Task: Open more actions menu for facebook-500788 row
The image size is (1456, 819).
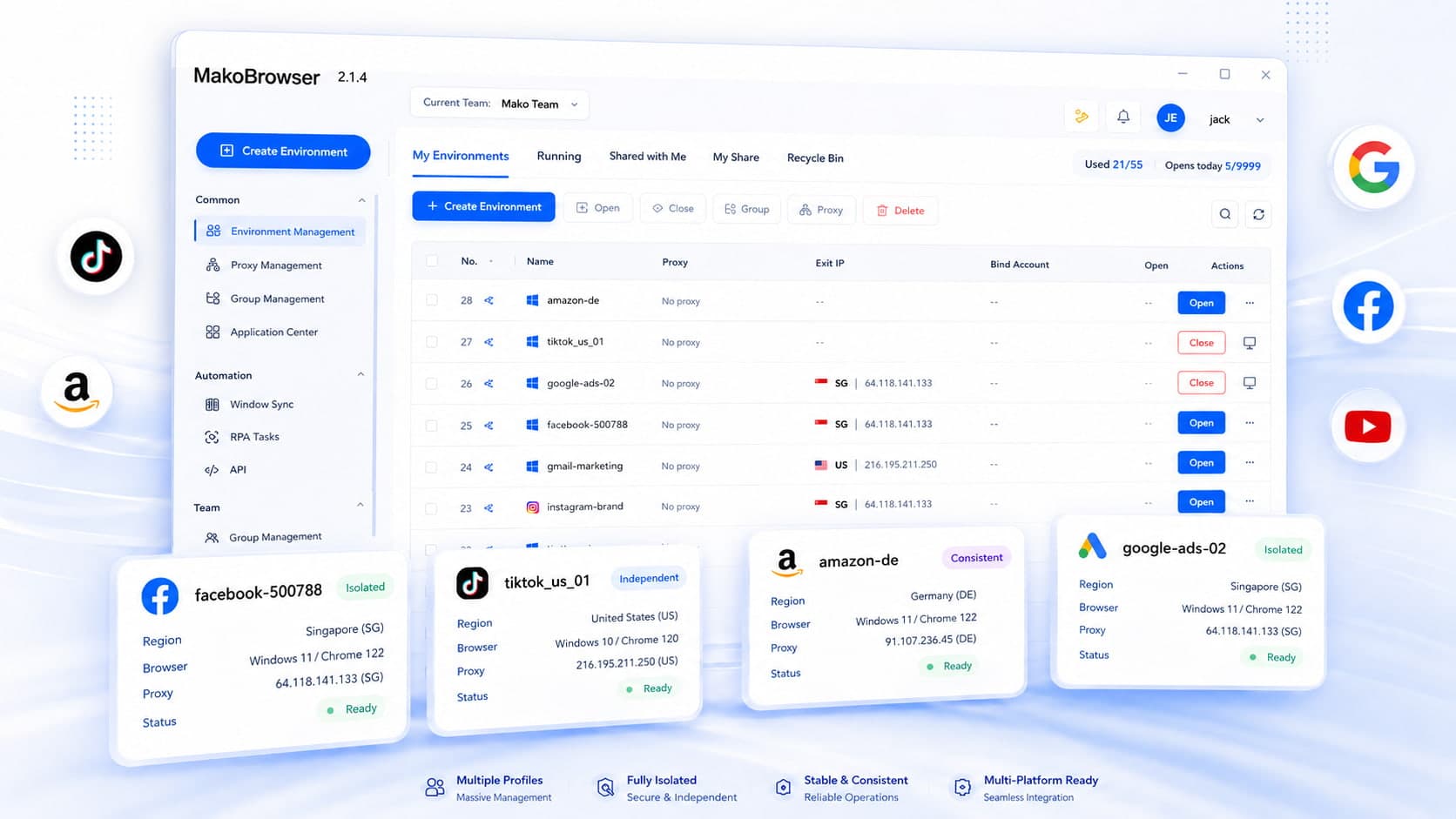Action: pyautogui.click(x=1250, y=423)
